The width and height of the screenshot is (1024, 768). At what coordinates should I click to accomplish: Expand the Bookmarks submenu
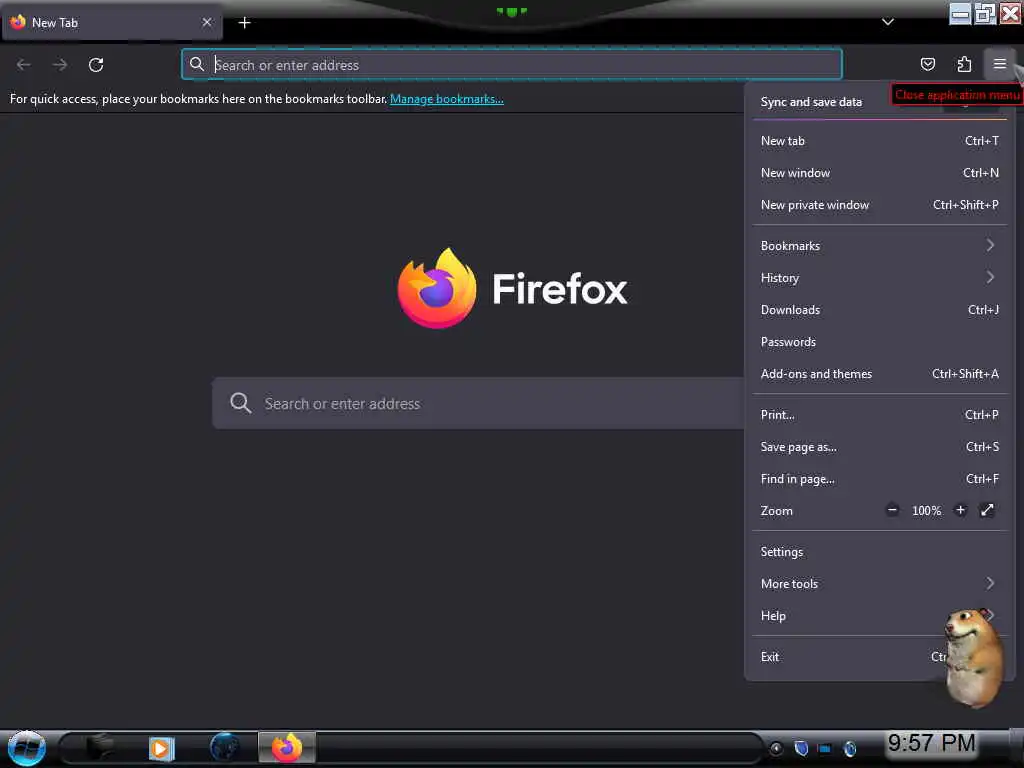coord(879,246)
